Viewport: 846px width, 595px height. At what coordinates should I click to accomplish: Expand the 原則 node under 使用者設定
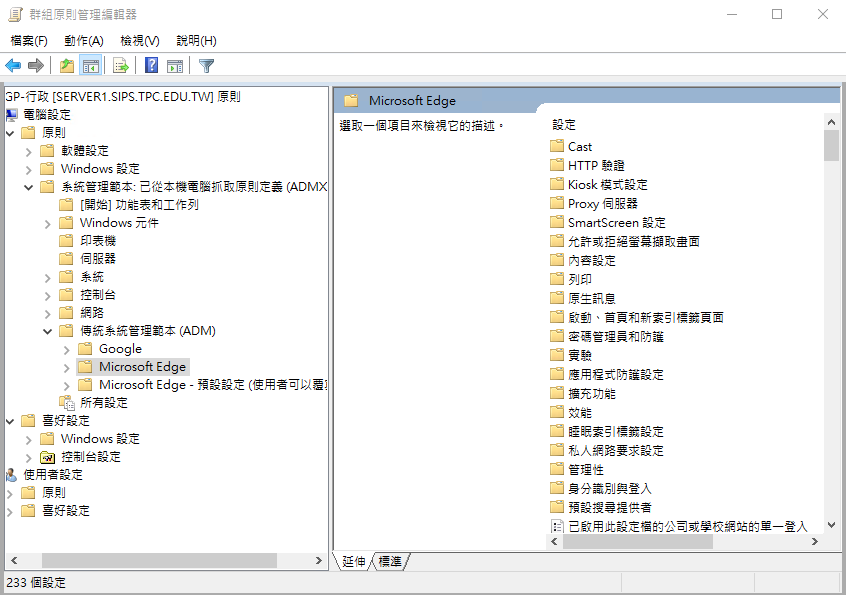[x=10, y=493]
